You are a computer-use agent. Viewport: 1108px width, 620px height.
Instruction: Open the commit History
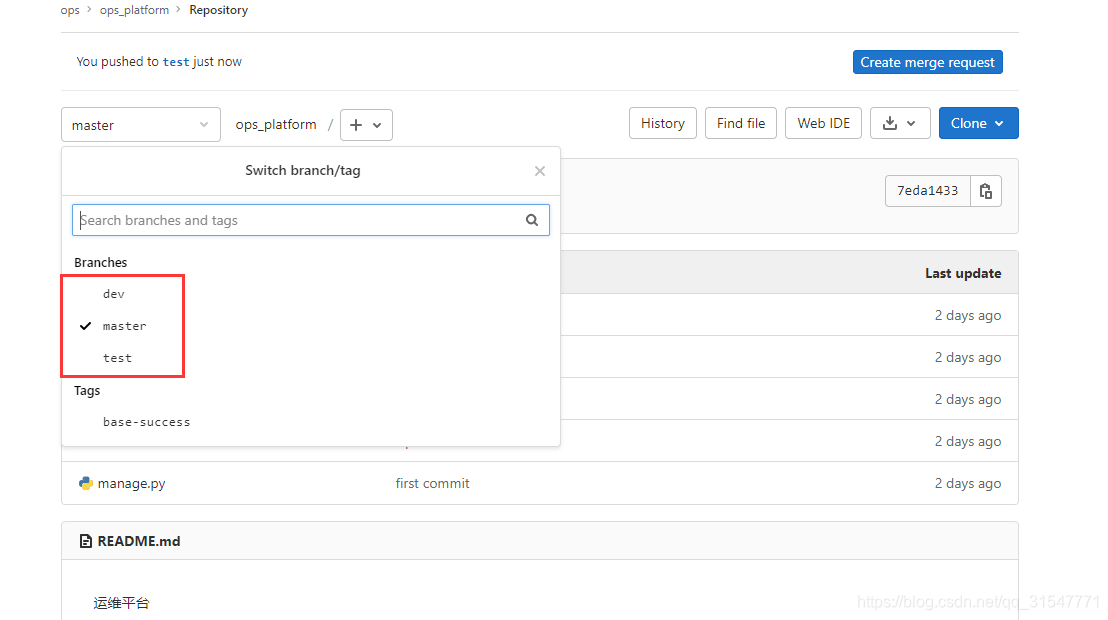pos(662,123)
